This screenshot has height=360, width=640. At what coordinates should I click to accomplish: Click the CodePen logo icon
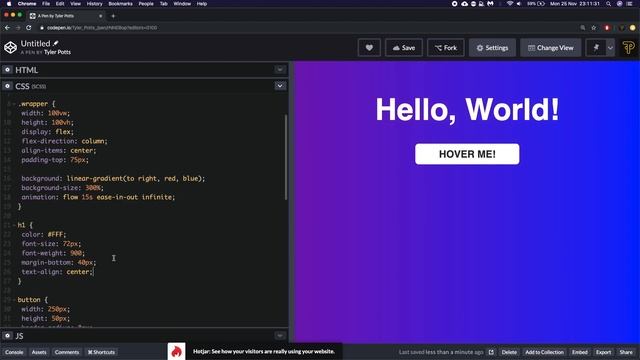point(10,47)
